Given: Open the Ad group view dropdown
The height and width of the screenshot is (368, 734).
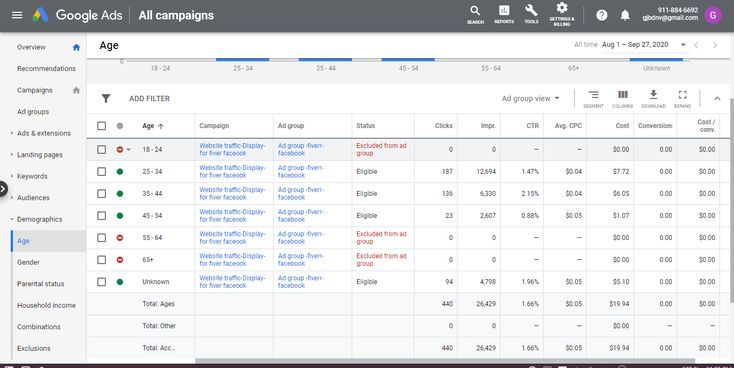Looking at the screenshot, I should click(530, 98).
